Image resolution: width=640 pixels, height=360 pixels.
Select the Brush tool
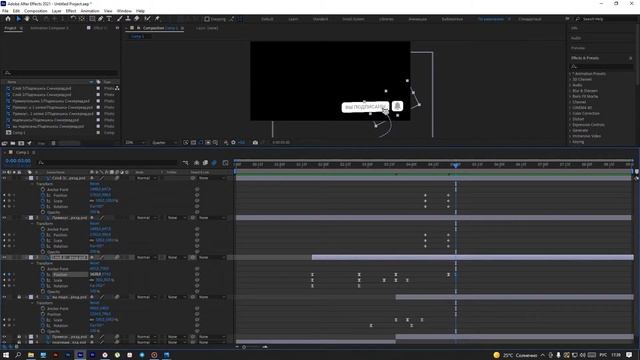(x=120, y=19)
